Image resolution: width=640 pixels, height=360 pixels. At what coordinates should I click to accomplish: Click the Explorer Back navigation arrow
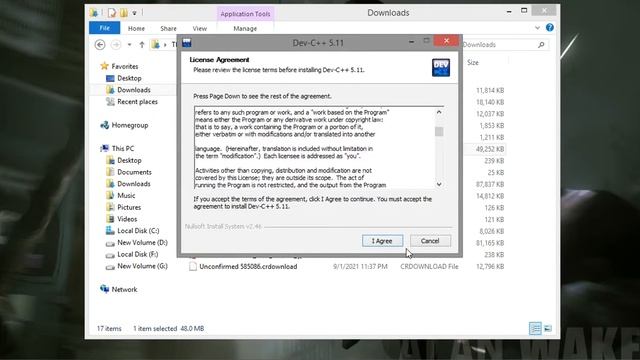tap(100, 44)
